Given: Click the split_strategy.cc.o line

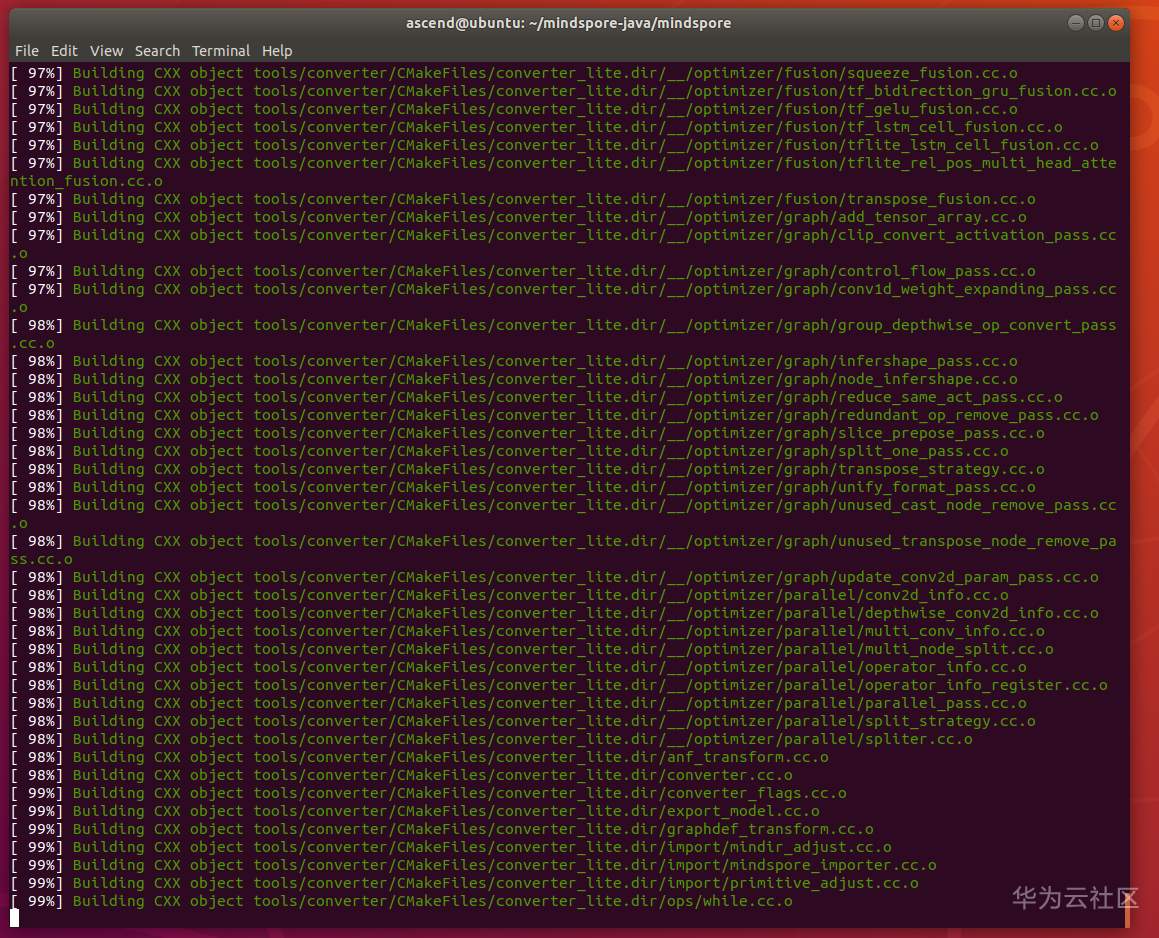Looking at the screenshot, I should click(x=523, y=721).
